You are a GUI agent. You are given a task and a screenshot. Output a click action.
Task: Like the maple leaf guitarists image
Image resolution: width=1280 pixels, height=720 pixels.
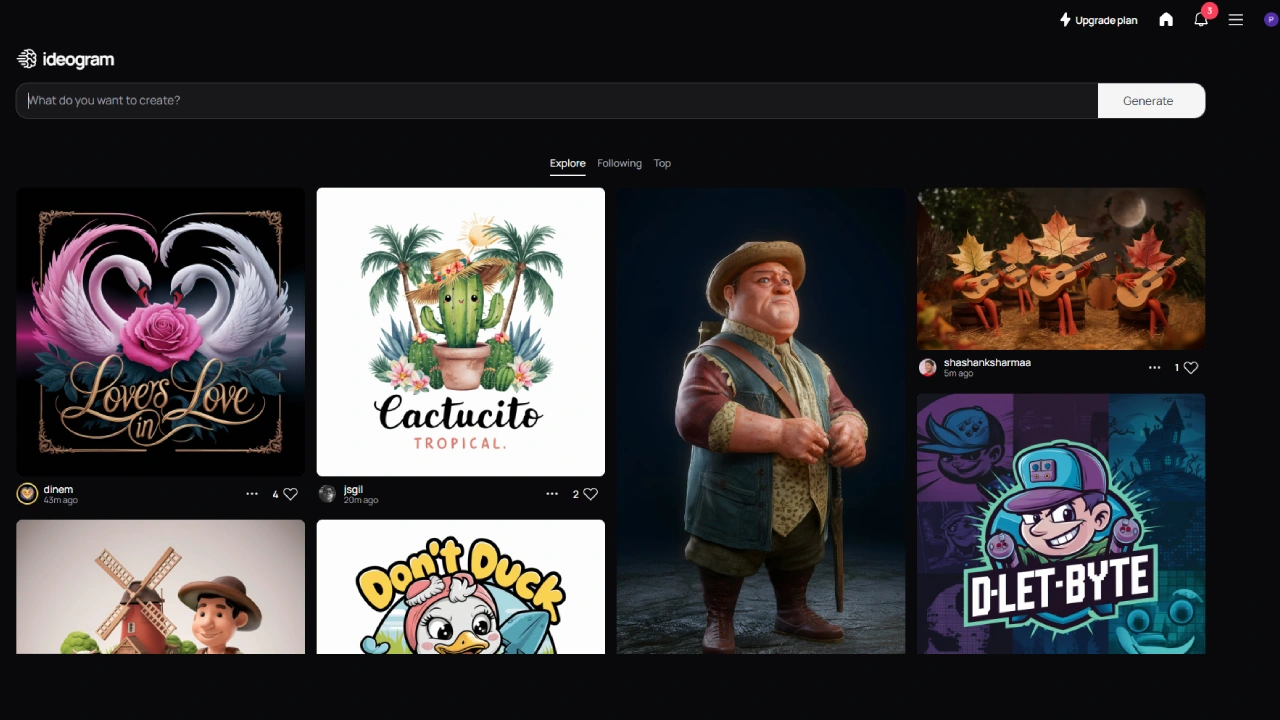pyautogui.click(x=1190, y=368)
